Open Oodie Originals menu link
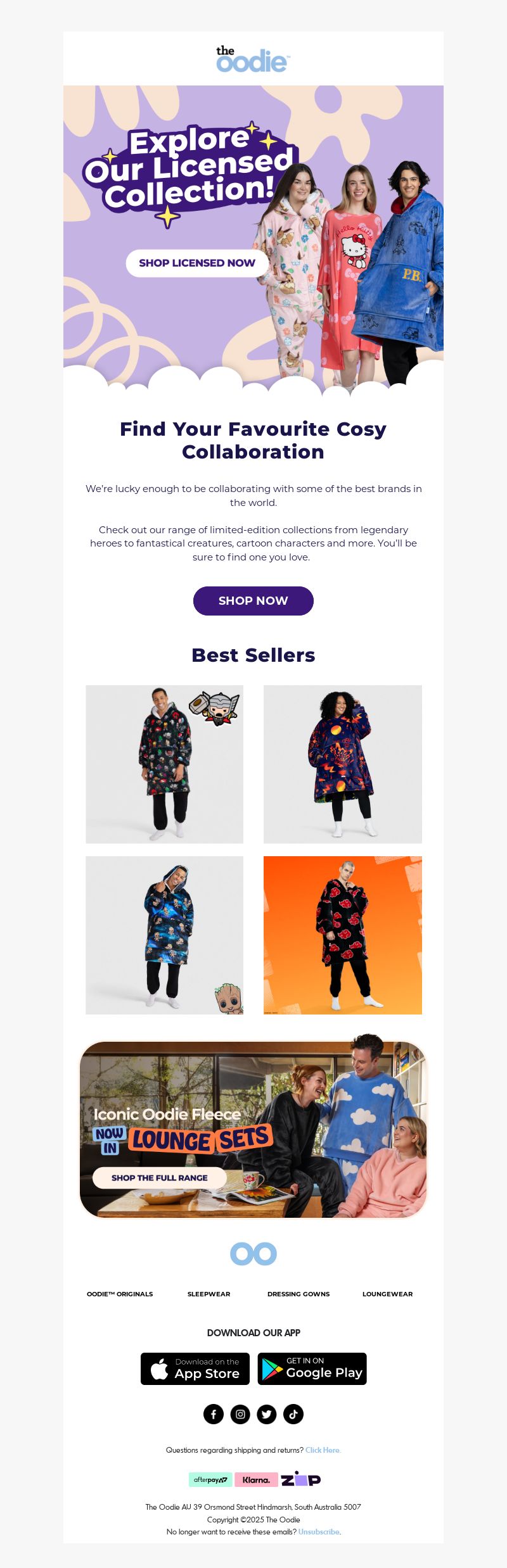 point(120,1294)
